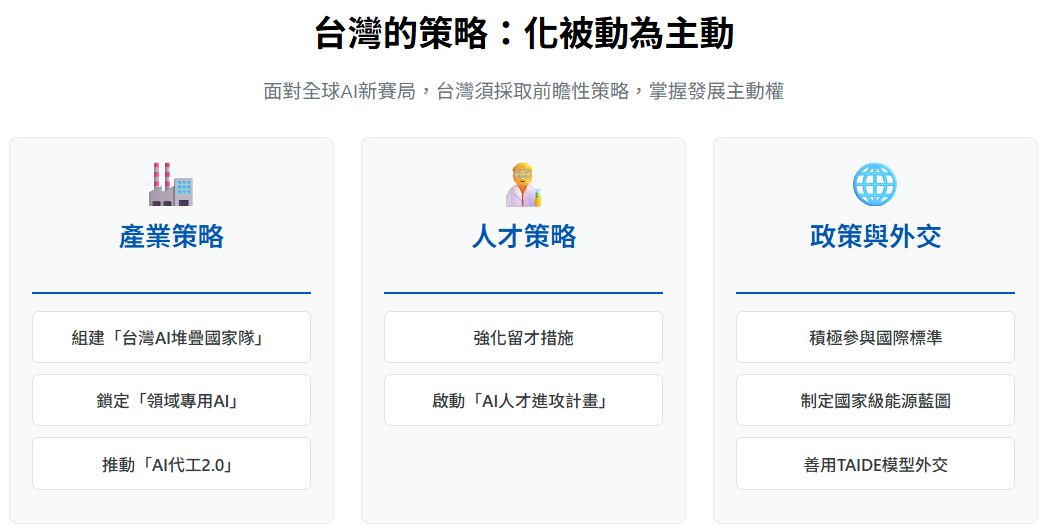Image resolution: width=1048 pixels, height=528 pixels.
Task: Click the 產業策略 card heading
Action: tap(171, 237)
